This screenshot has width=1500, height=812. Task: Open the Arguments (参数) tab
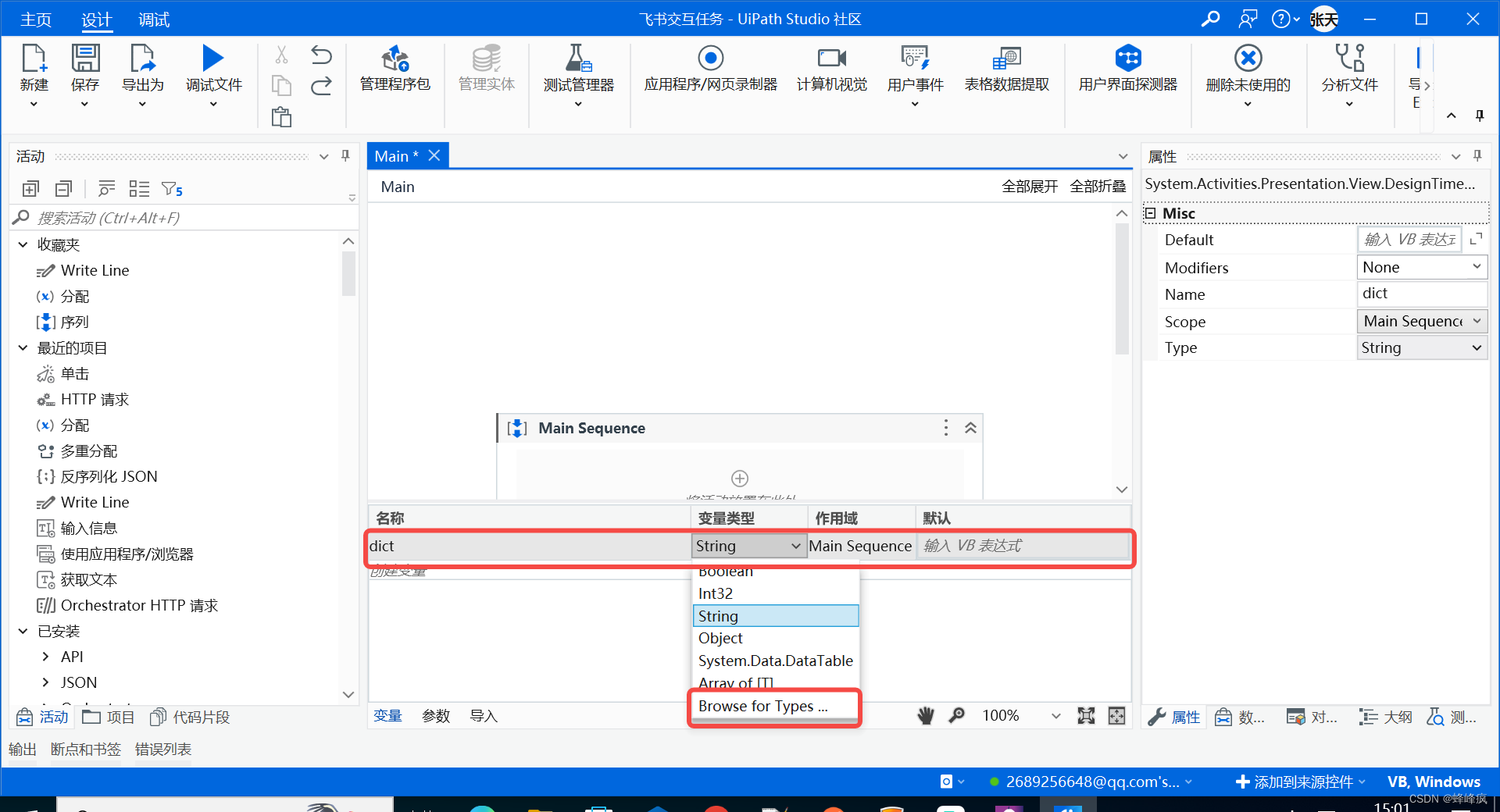436,716
